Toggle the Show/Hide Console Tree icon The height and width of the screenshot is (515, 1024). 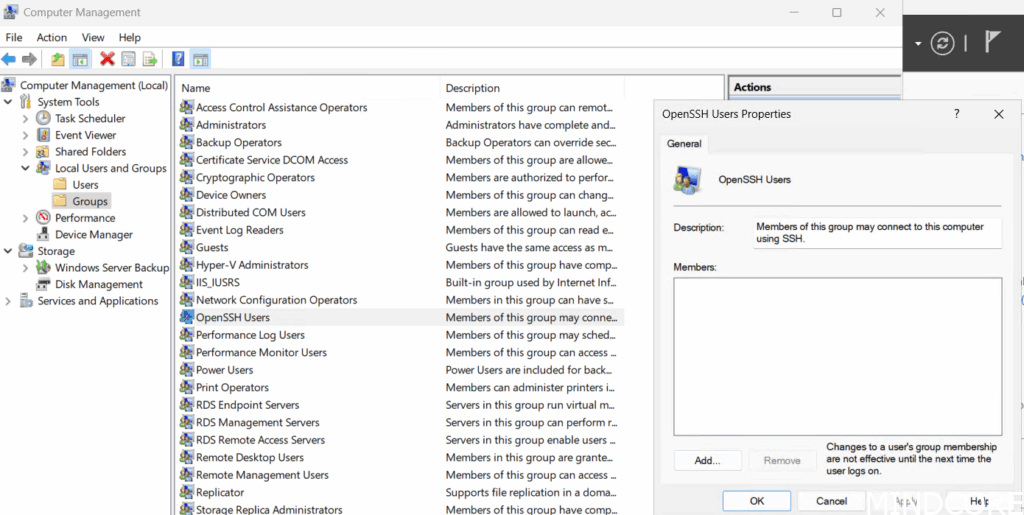[80, 59]
